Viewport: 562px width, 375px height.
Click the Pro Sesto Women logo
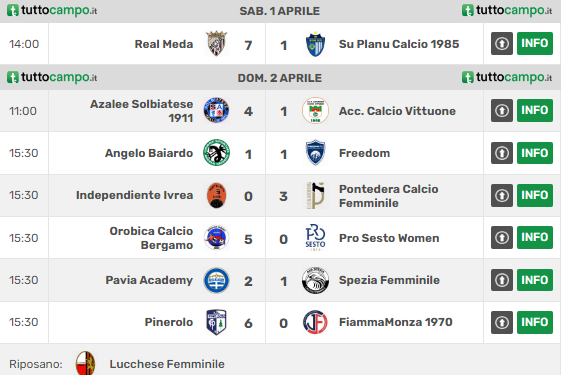pos(315,237)
